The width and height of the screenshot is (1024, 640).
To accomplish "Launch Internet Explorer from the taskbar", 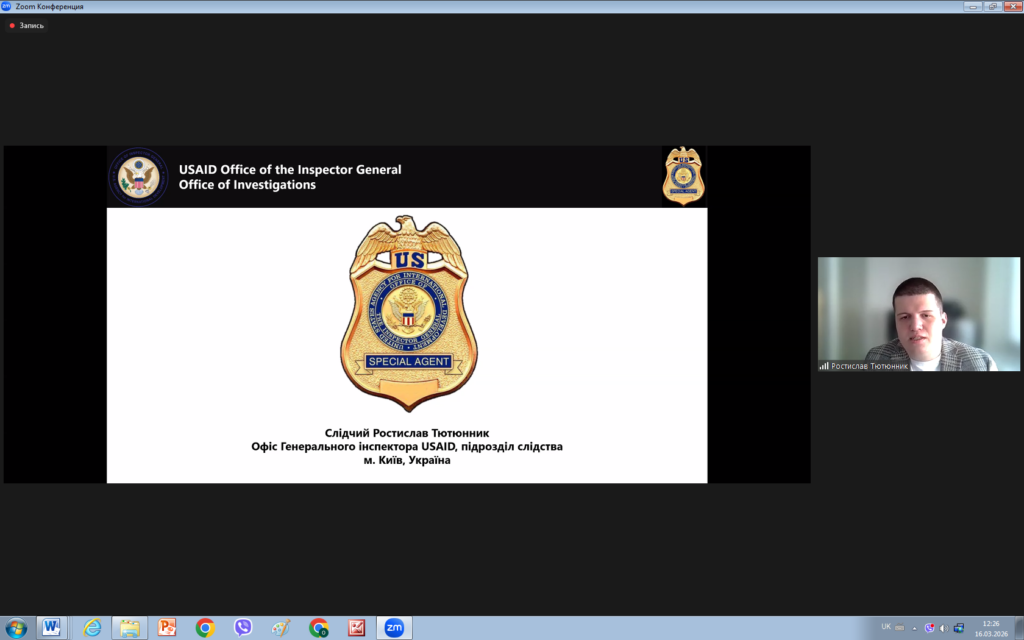I will coord(92,628).
